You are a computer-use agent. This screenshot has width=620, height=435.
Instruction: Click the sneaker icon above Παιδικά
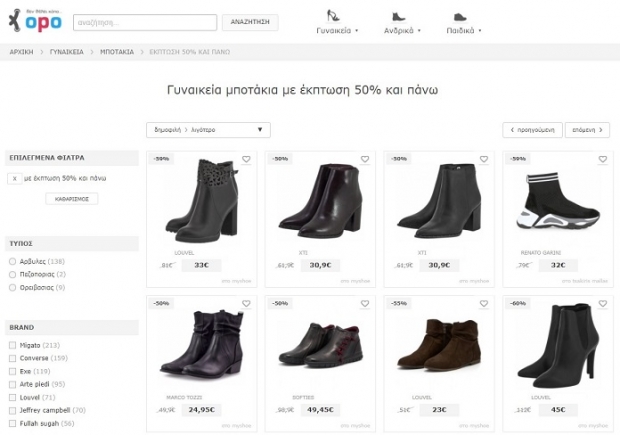click(x=460, y=17)
